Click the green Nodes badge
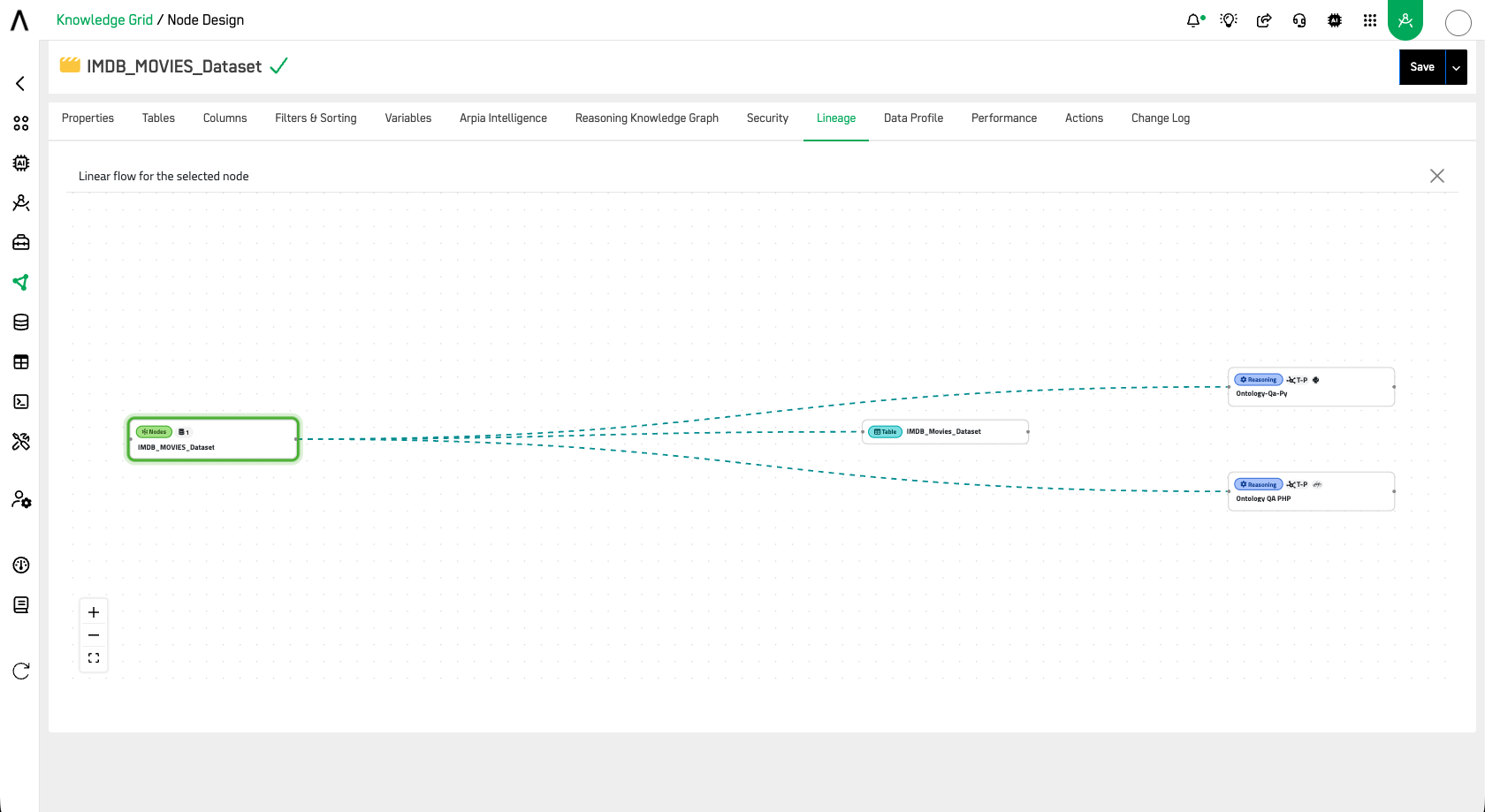The height and width of the screenshot is (812, 1485). [154, 432]
